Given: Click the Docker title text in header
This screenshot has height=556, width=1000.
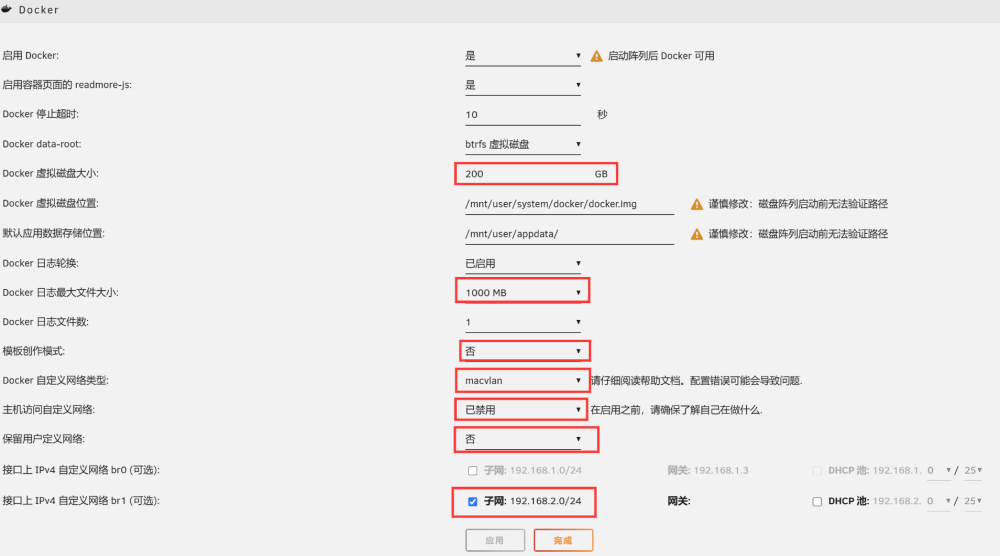Looking at the screenshot, I should click(38, 10).
